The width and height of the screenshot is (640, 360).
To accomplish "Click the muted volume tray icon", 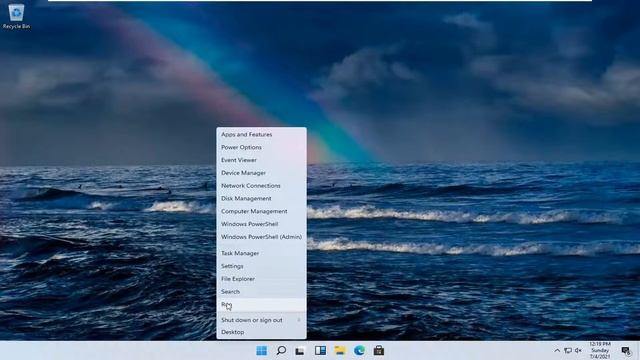I will [578, 351].
